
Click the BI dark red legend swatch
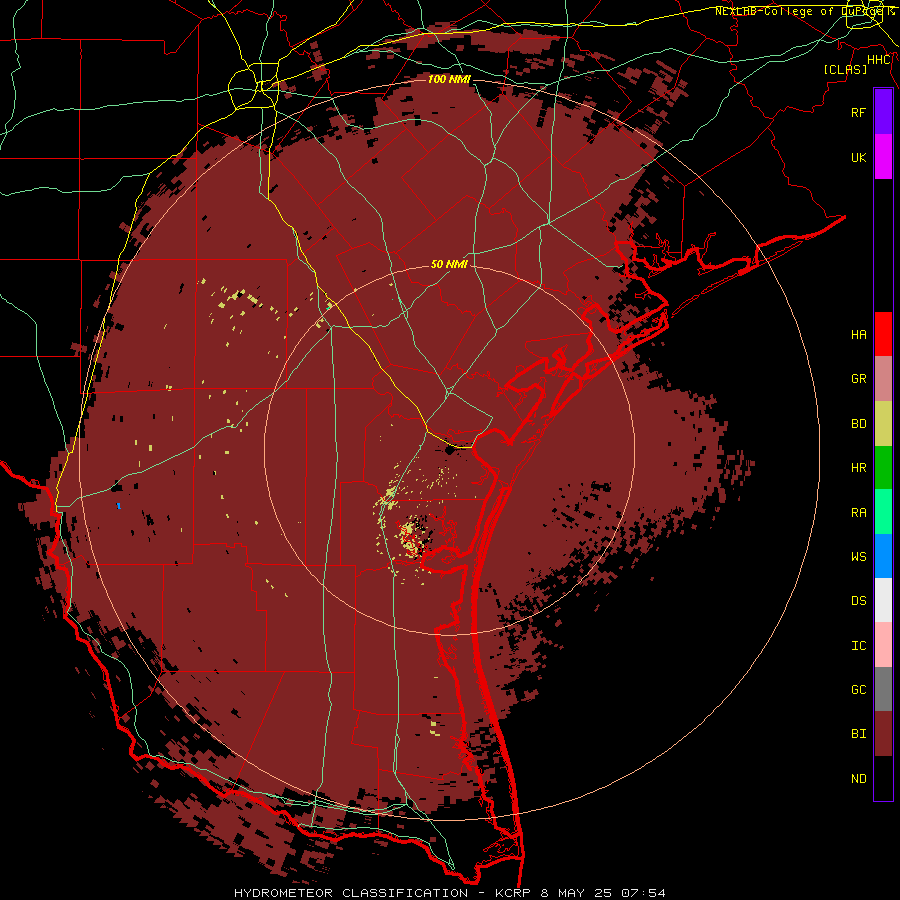883,734
